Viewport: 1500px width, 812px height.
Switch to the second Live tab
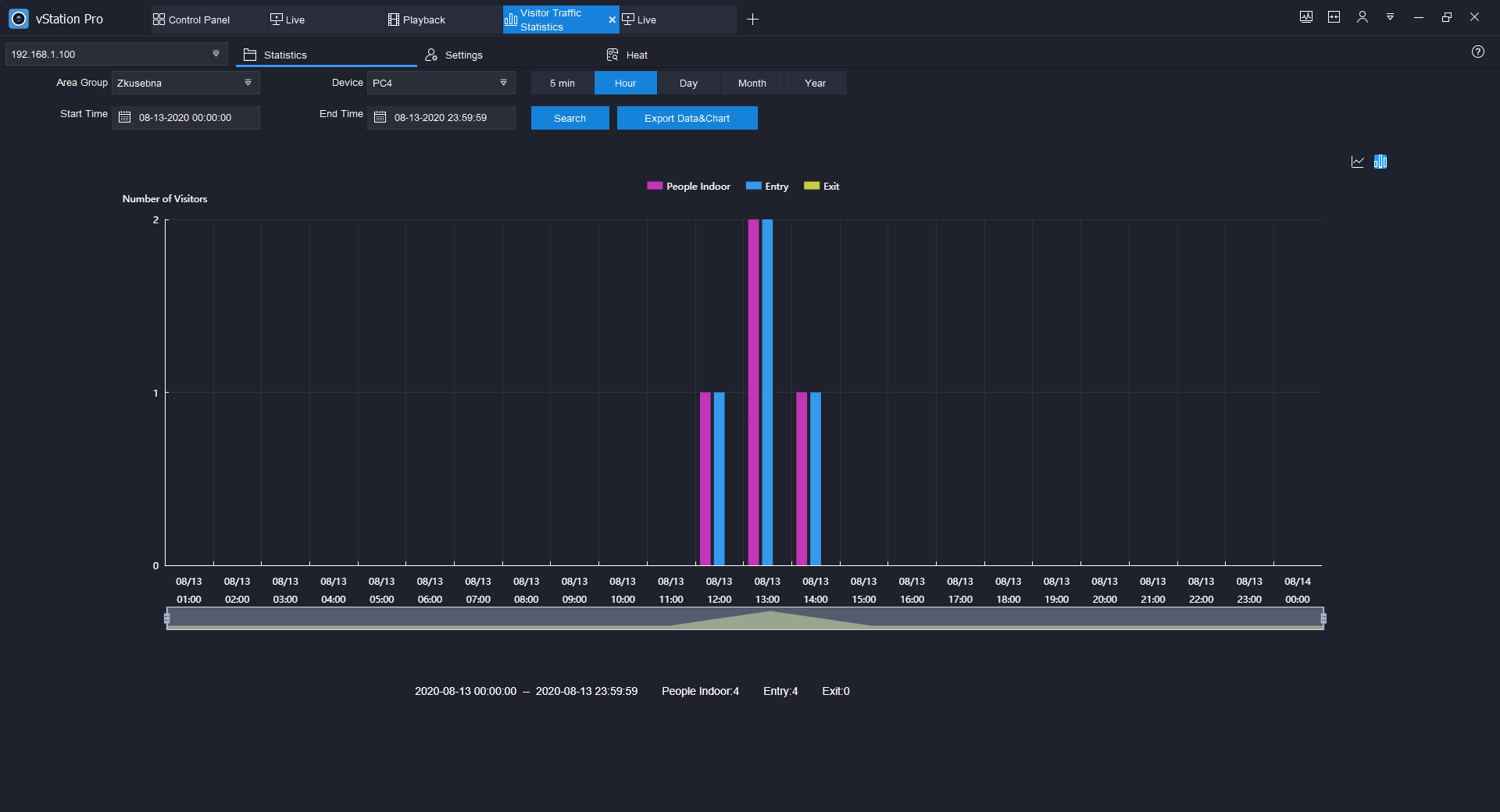point(678,20)
